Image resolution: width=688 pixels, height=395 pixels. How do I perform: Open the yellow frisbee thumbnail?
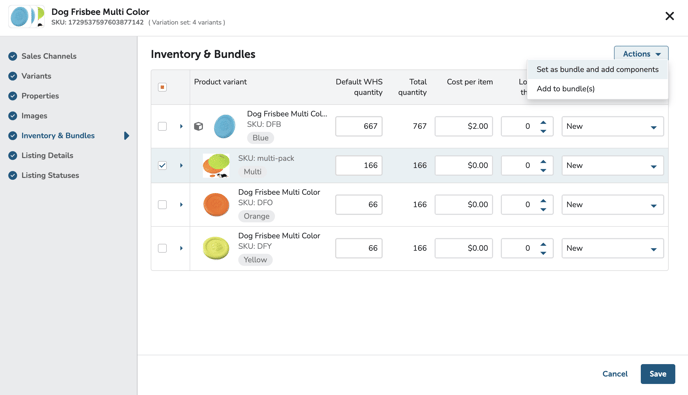pos(216,248)
